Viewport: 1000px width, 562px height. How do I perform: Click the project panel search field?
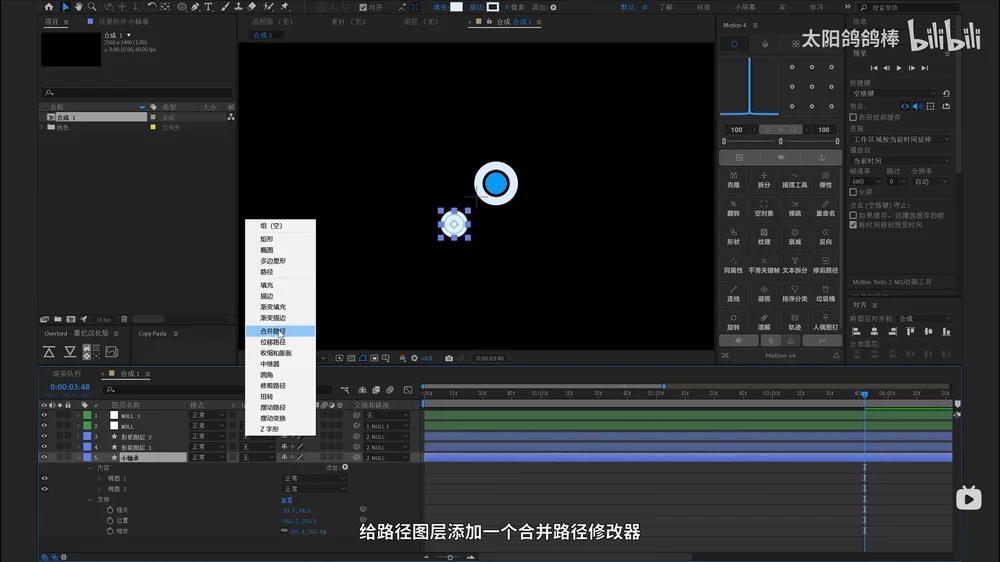[137, 93]
